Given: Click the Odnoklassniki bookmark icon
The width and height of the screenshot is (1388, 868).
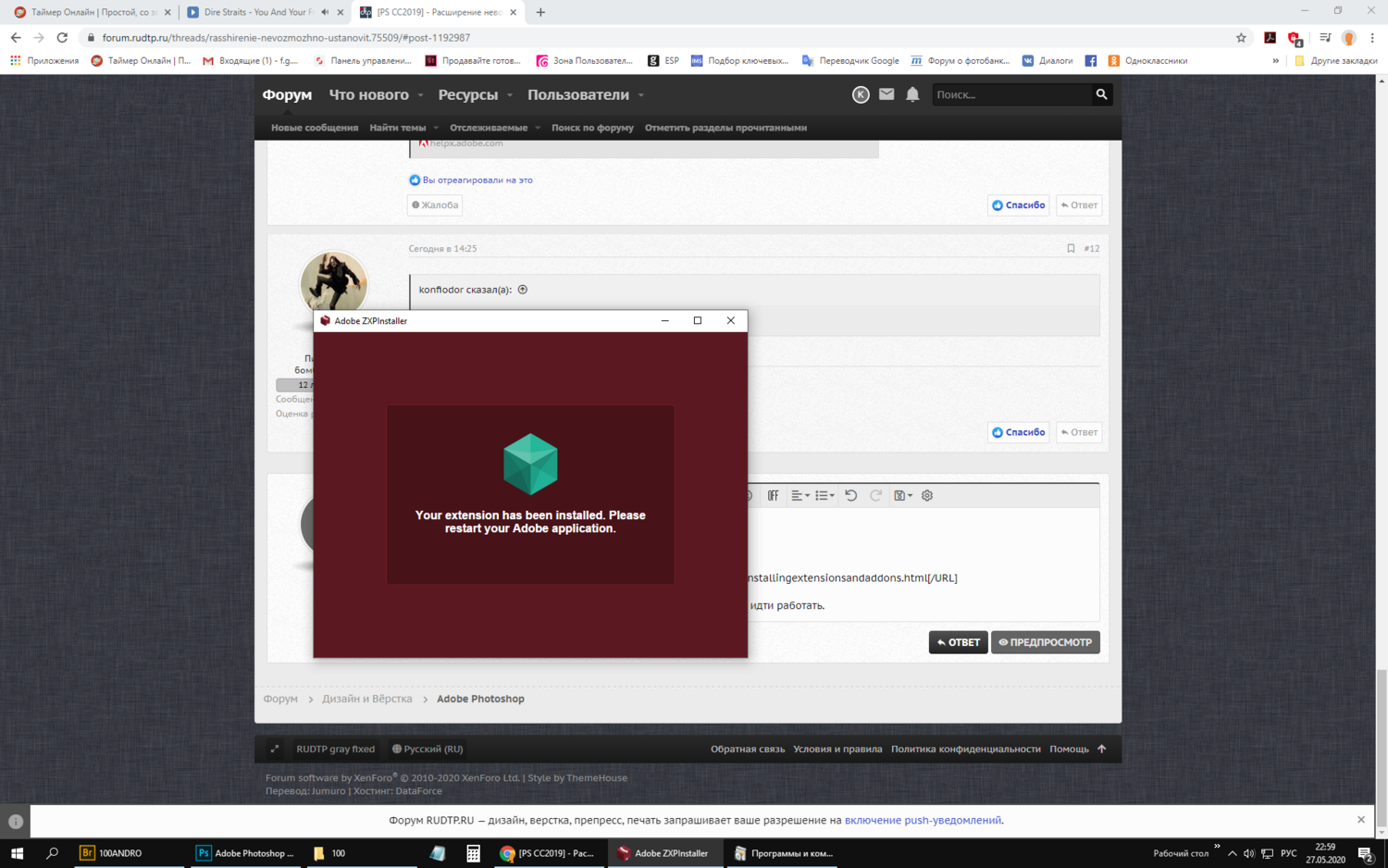Looking at the screenshot, I should point(1114,61).
